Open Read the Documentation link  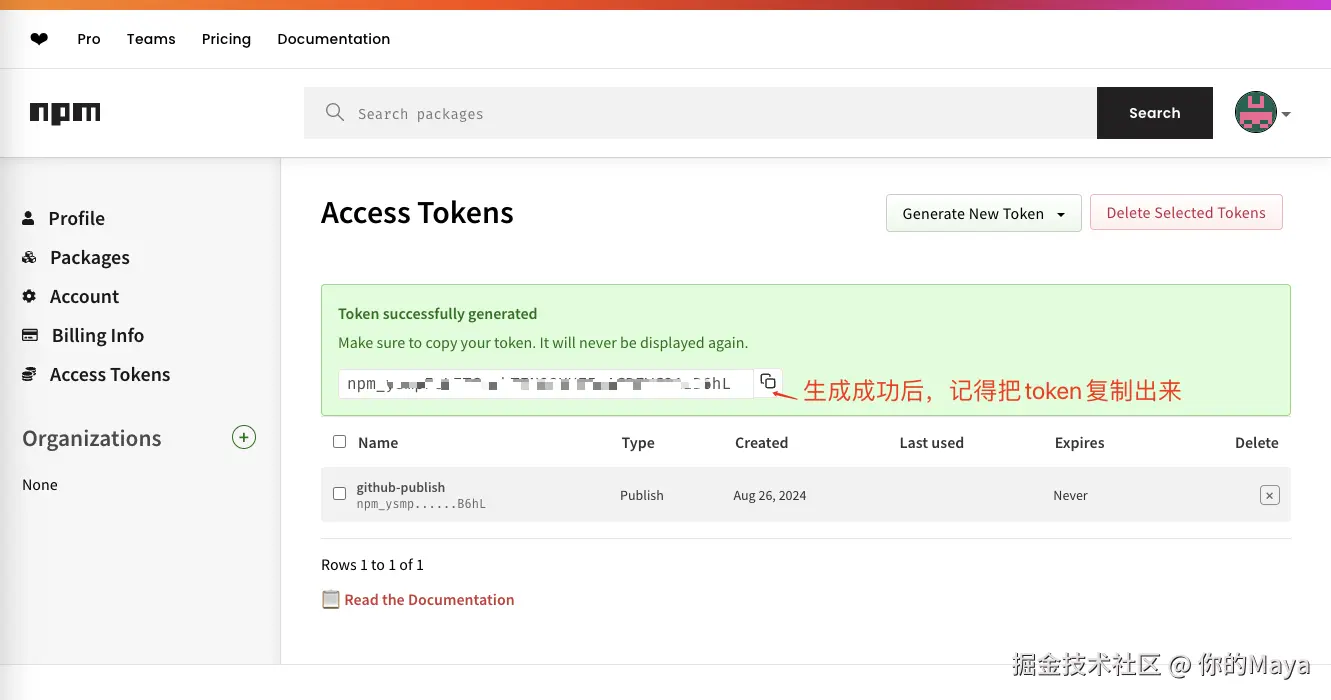(x=428, y=599)
